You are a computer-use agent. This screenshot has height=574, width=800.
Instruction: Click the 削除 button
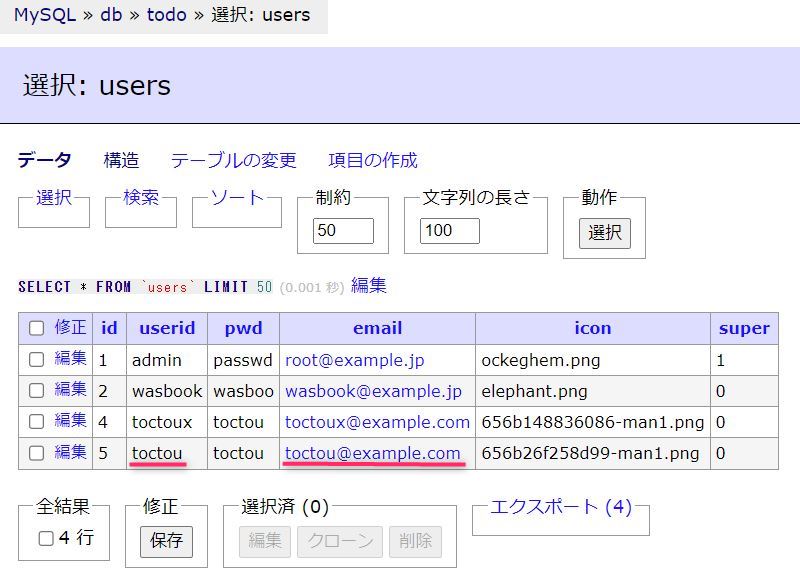coord(415,541)
